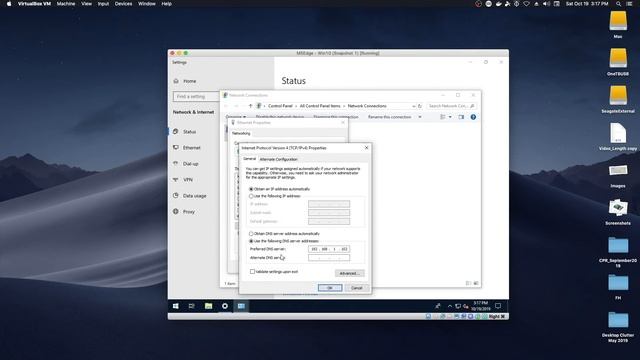Open the Input menu in menu bar
The width and height of the screenshot is (640, 360).
coord(103,4)
